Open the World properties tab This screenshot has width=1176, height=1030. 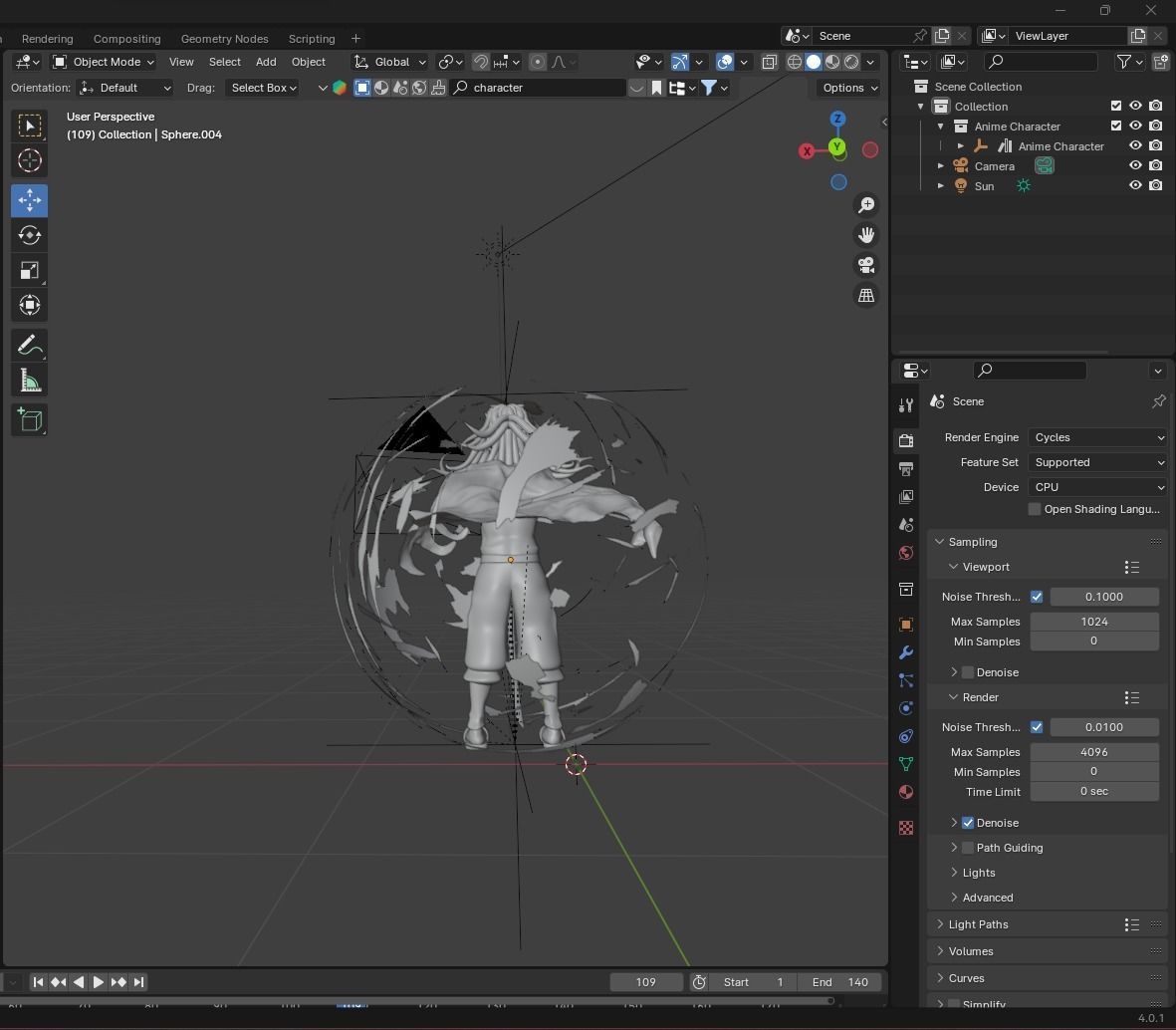(906, 553)
